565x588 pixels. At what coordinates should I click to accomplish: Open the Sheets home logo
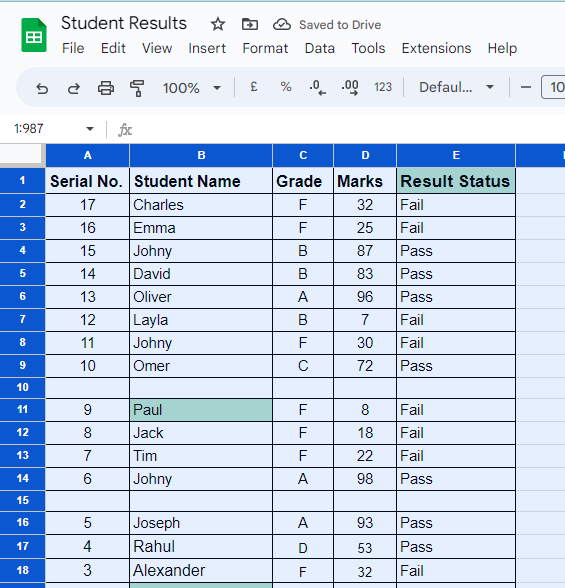click(34, 35)
